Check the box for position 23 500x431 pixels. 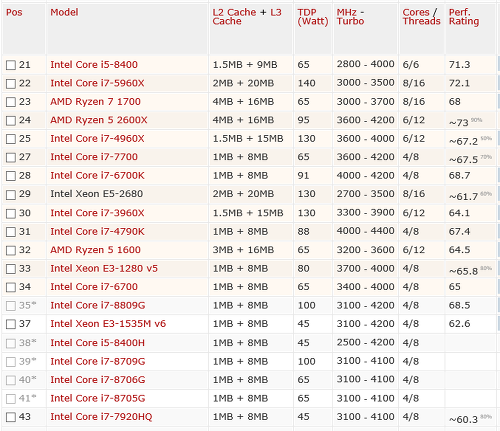point(11,102)
